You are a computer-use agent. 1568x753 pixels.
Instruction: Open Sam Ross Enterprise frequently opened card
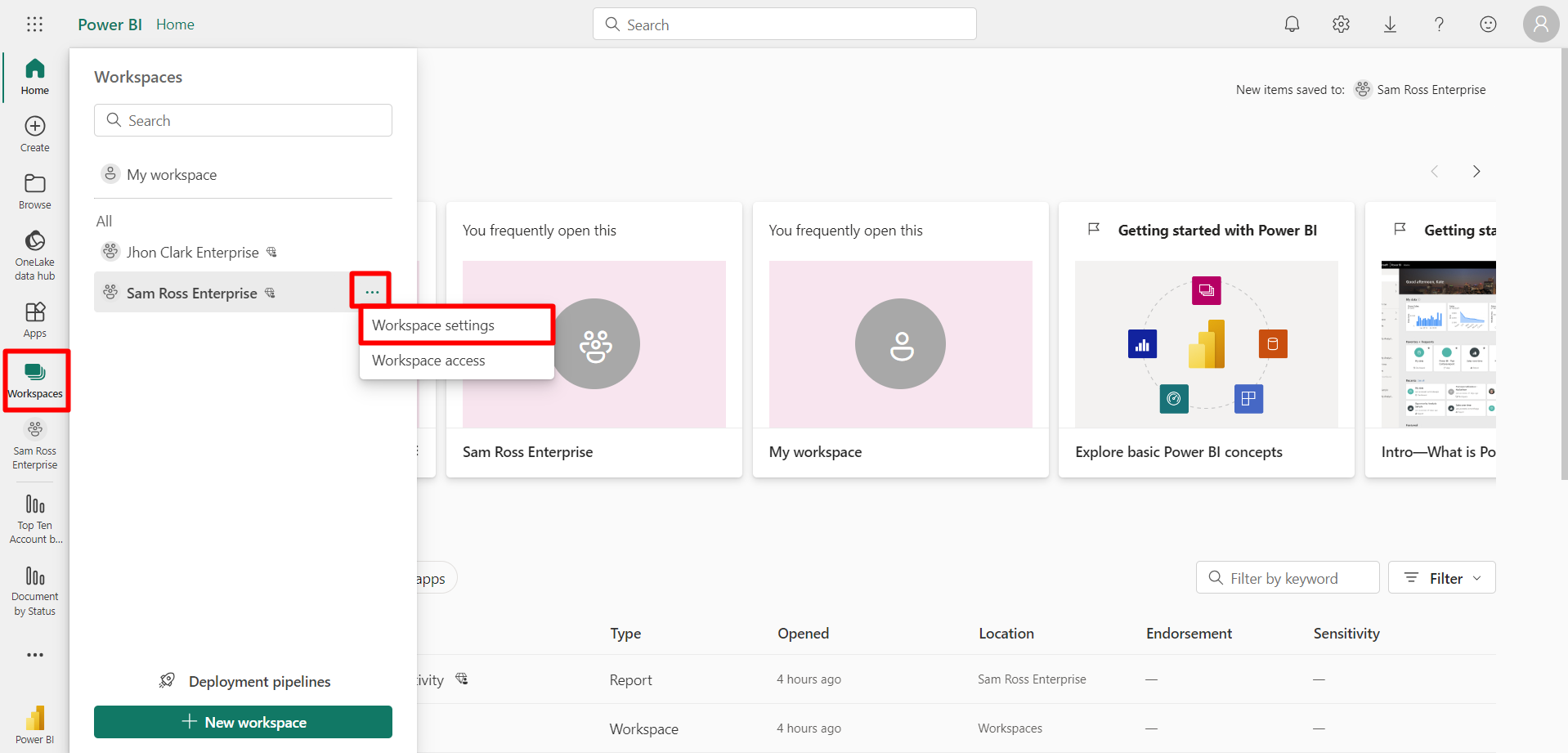(594, 339)
